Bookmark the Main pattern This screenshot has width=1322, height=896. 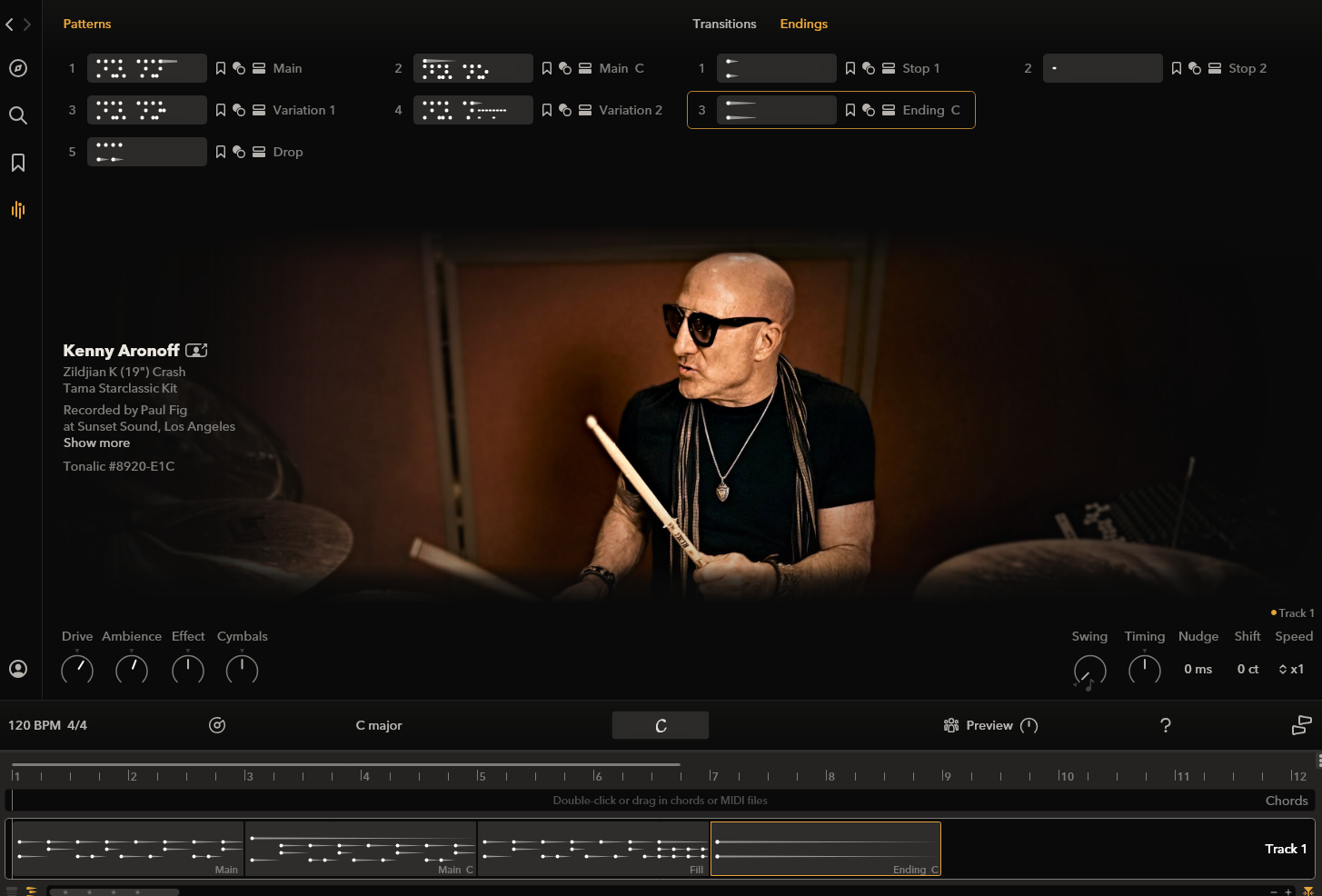[221, 68]
